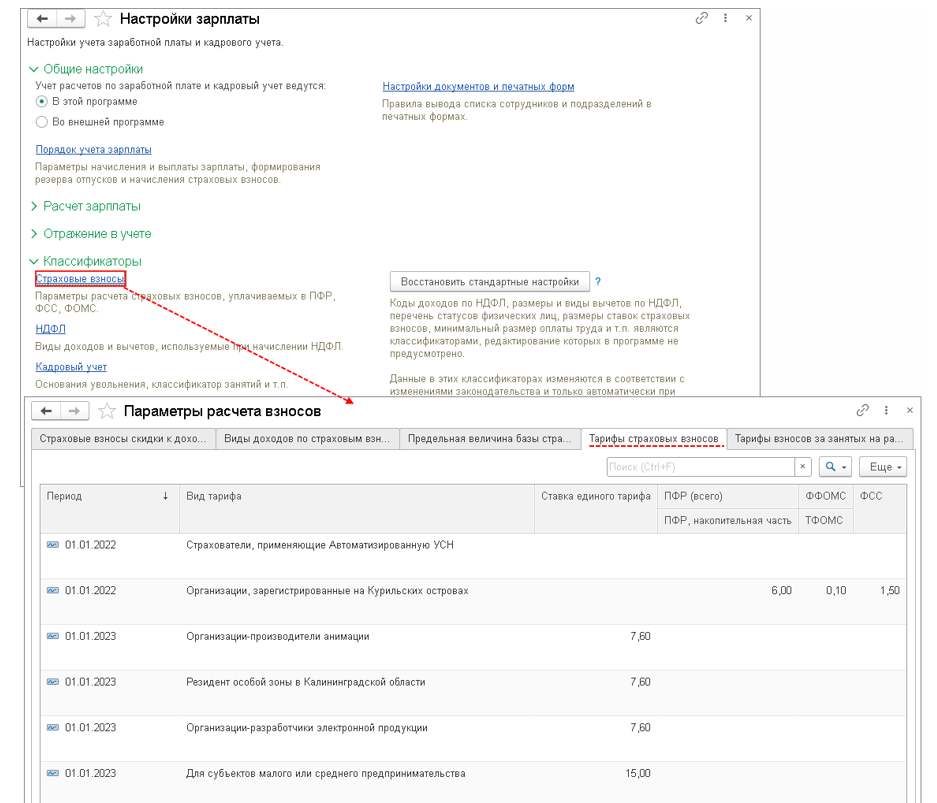This screenshot has height=803, width=937.
Task: Click the favorites star next to Настройки зарплаты
Action: [103, 19]
